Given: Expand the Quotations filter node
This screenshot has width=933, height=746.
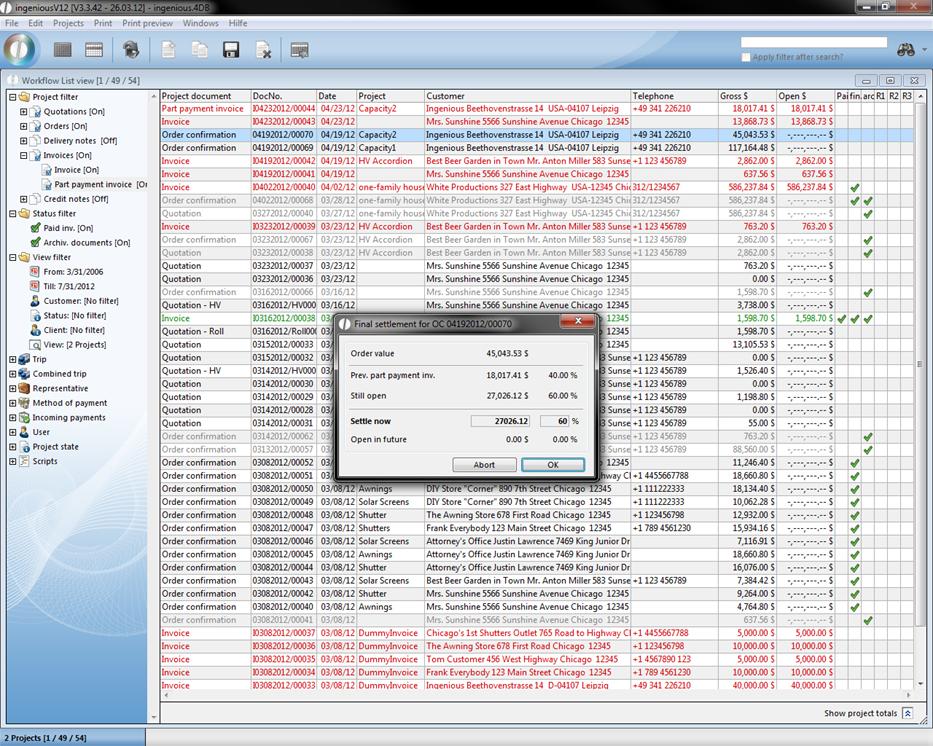Looking at the screenshot, I should tap(24, 112).
